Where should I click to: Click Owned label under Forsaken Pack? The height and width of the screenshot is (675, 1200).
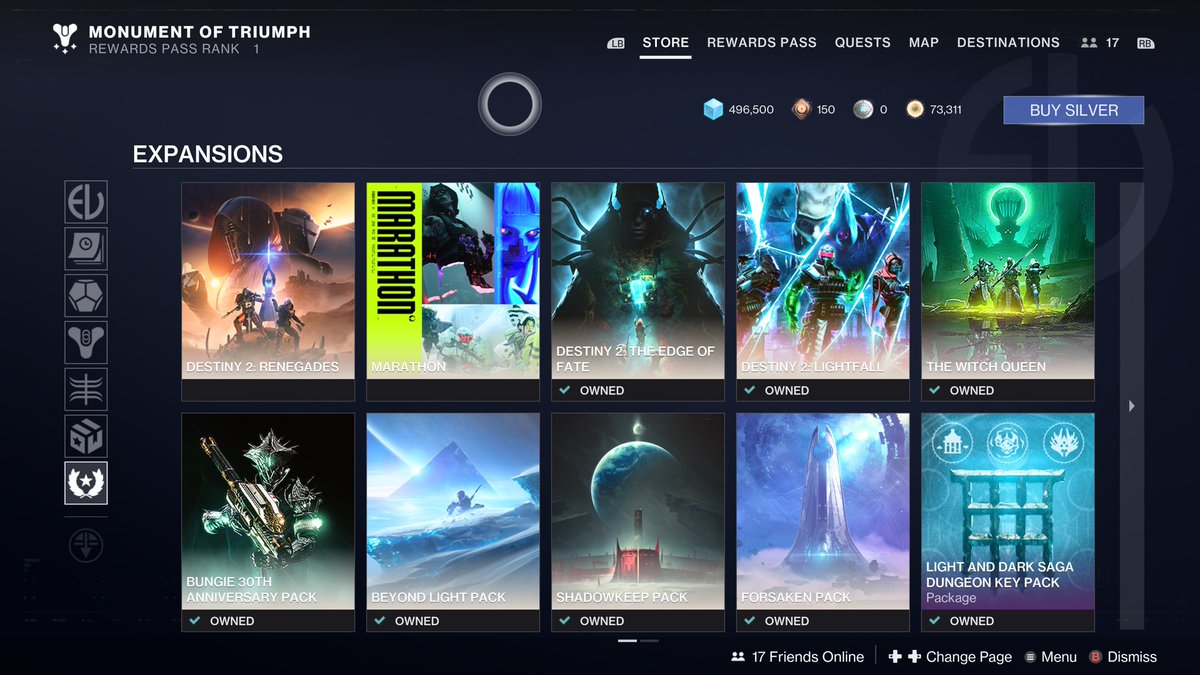[x=787, y=621]
